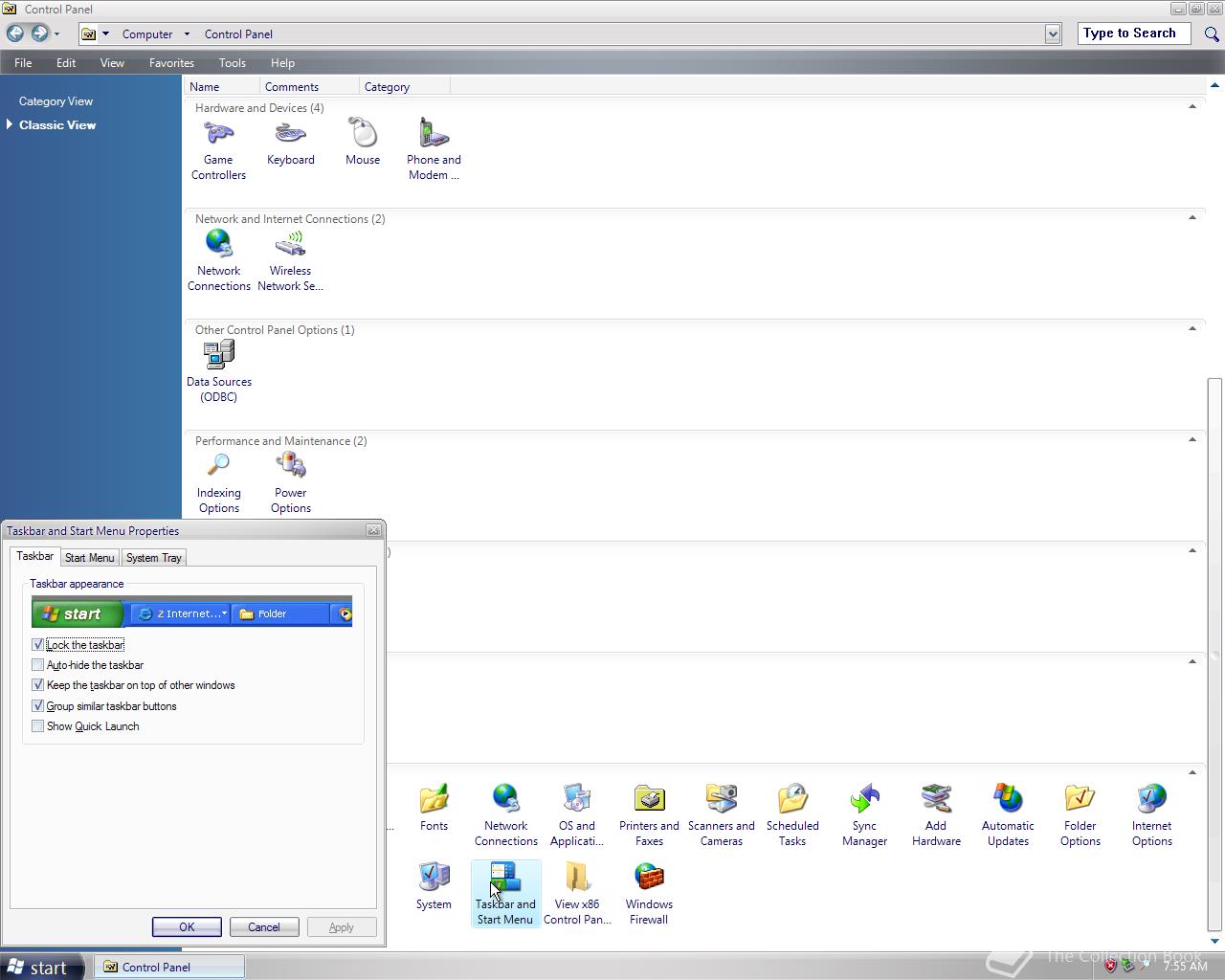Close the Taskbar and Start Menu Properties dialog
This screenshot has height=980, width=1225.
tap(373, 530)
